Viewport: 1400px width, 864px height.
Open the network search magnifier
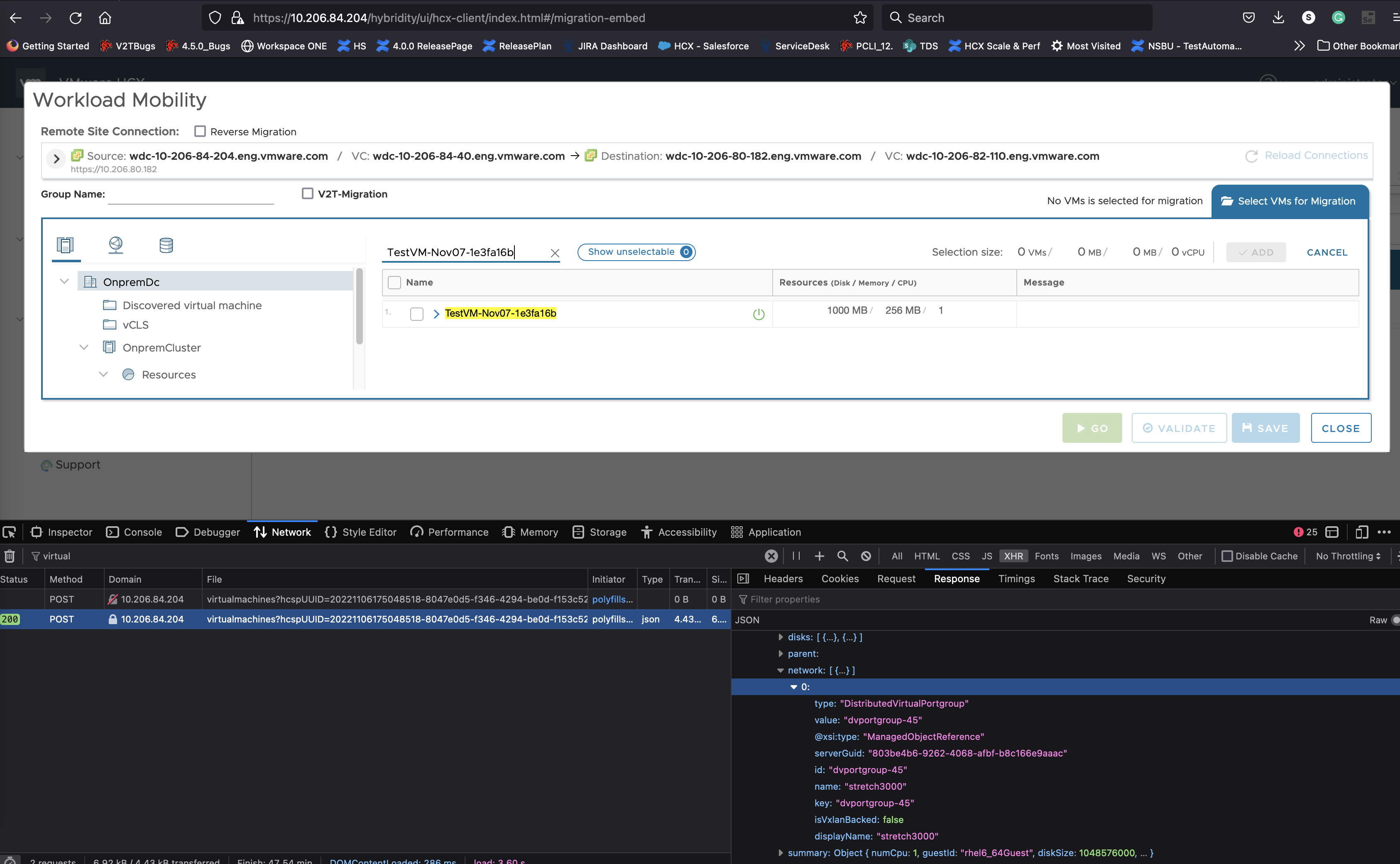843,556
